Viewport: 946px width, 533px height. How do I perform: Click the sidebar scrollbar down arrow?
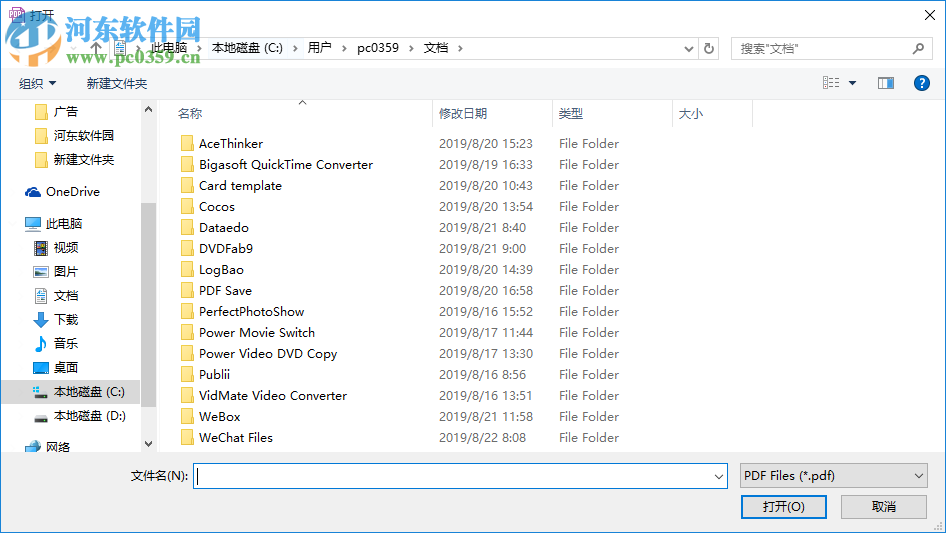pos(148,444)
